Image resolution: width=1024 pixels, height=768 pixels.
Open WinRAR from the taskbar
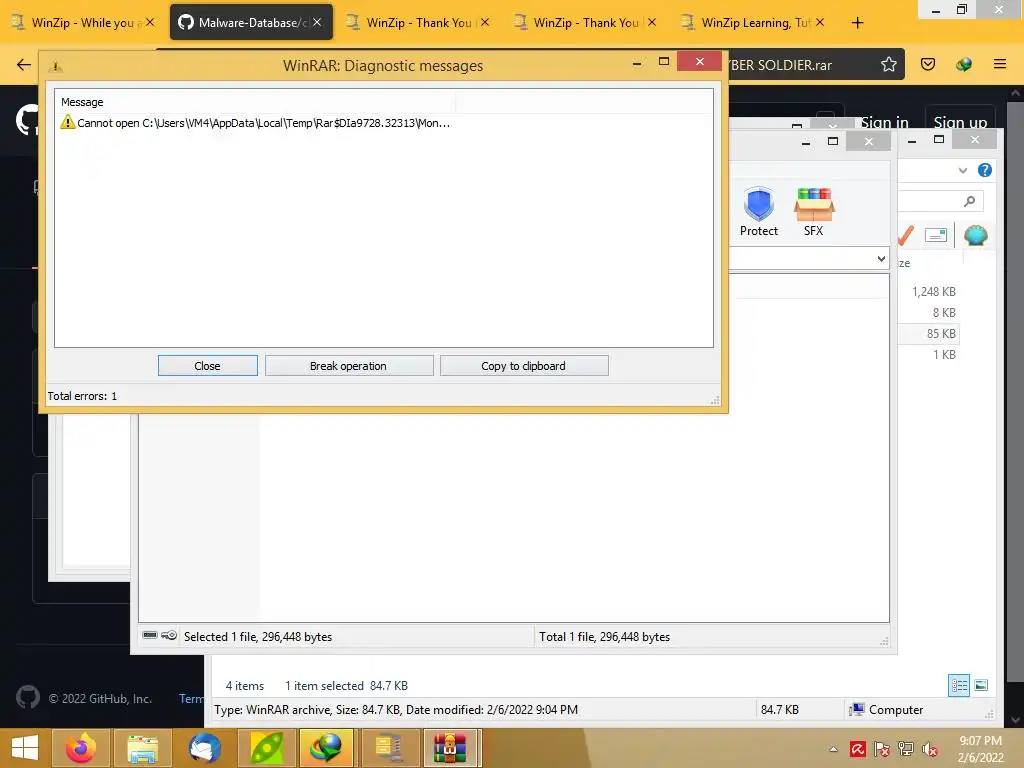451,748
